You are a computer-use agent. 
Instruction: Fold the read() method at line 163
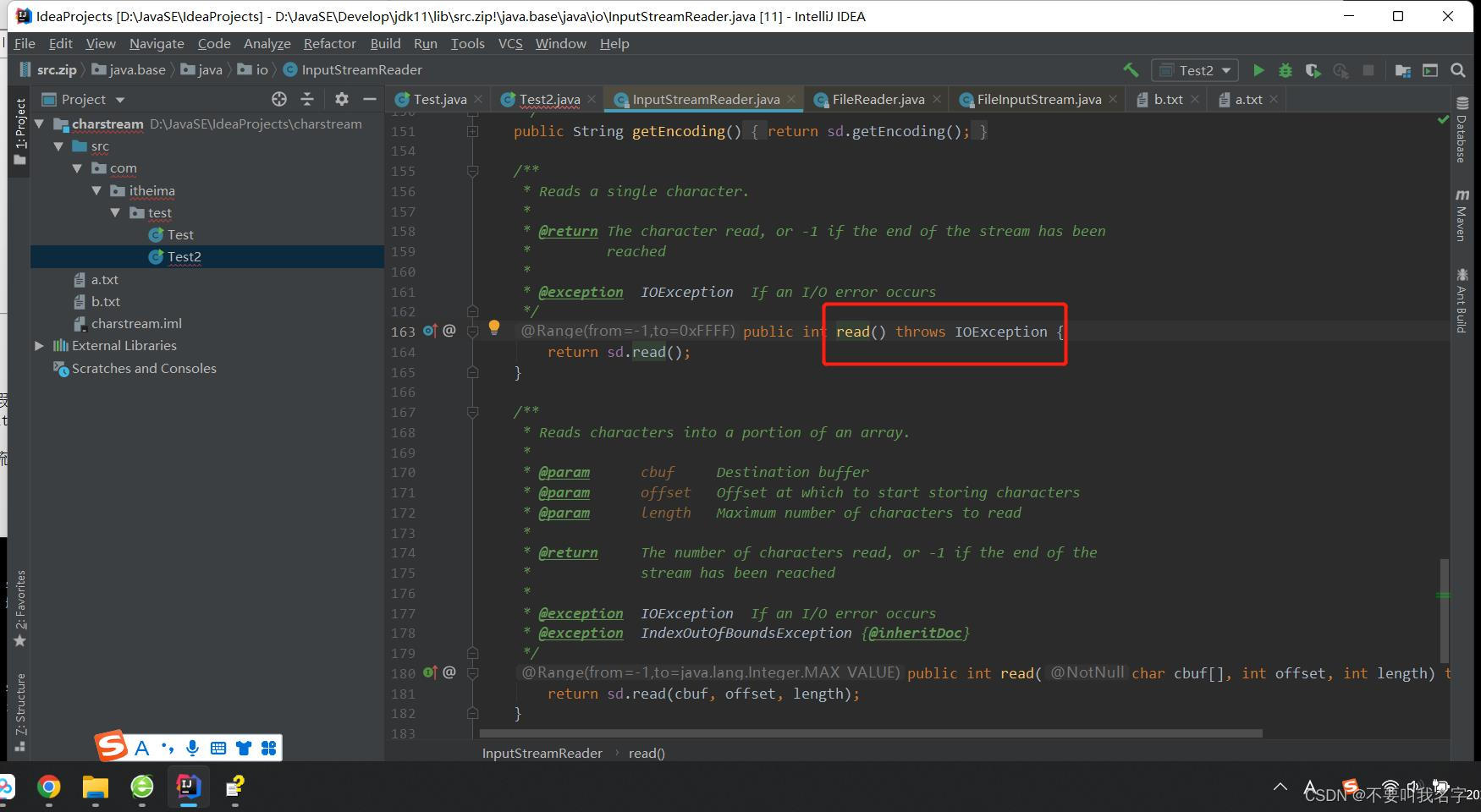(x=473, y=332)
